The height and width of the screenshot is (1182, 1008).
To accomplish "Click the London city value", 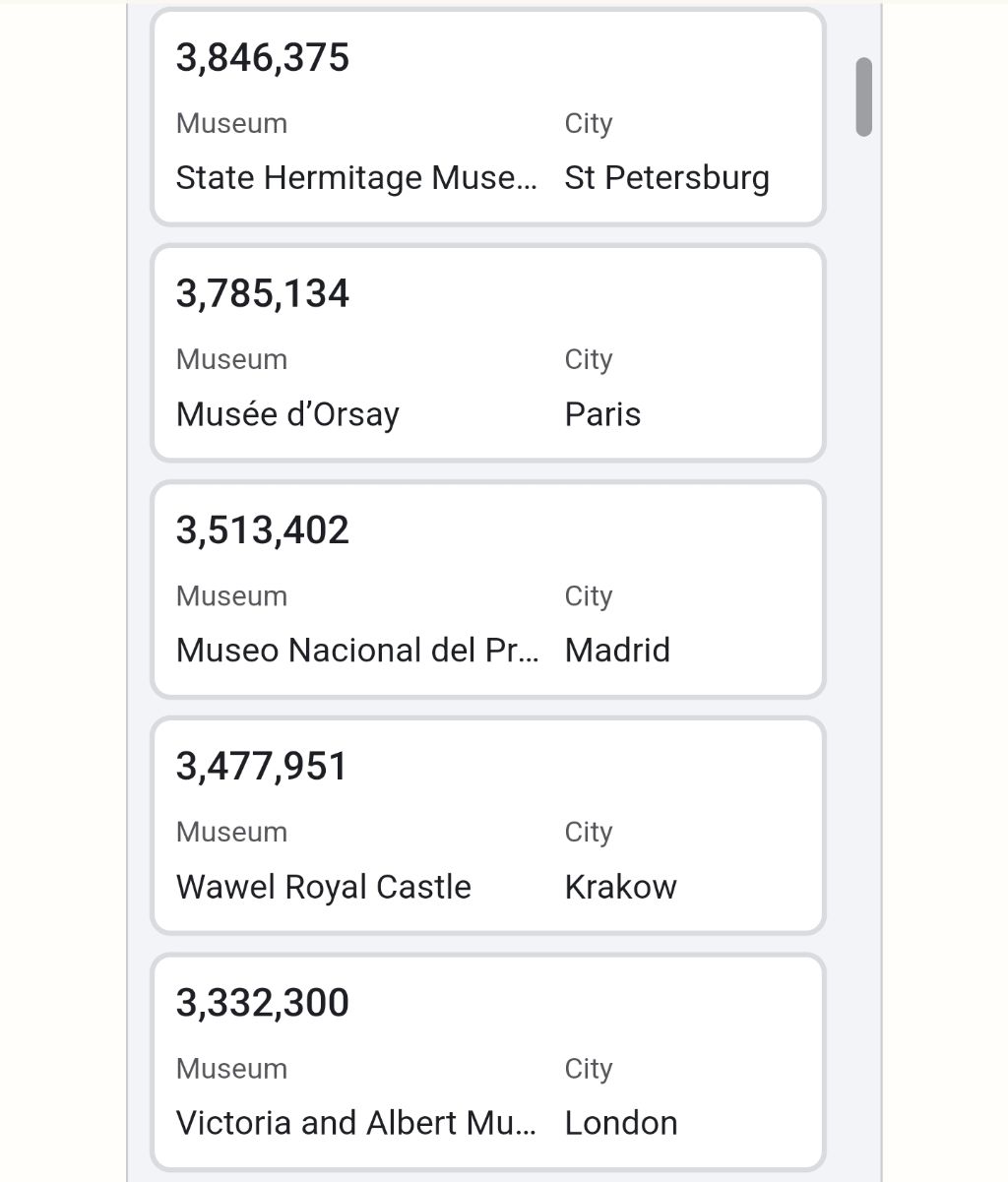I will (621, 1123).
